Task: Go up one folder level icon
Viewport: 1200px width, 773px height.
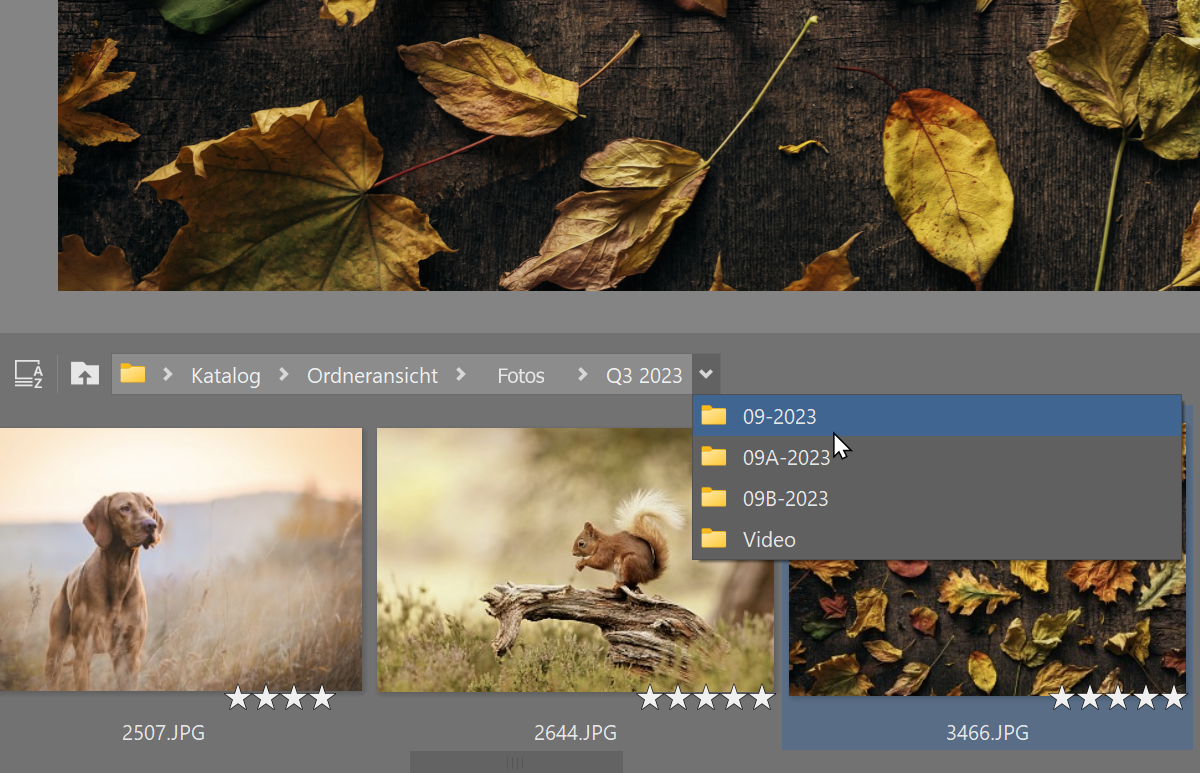Action: click(85, 375)
